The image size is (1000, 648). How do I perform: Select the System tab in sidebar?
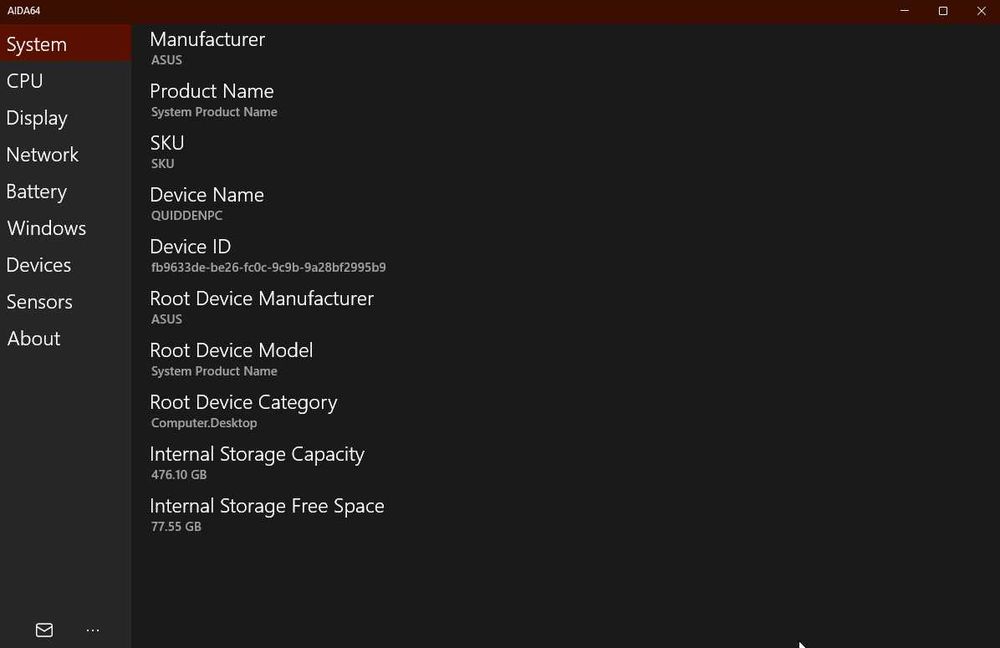pyautogui.click(x=37, y=45)
